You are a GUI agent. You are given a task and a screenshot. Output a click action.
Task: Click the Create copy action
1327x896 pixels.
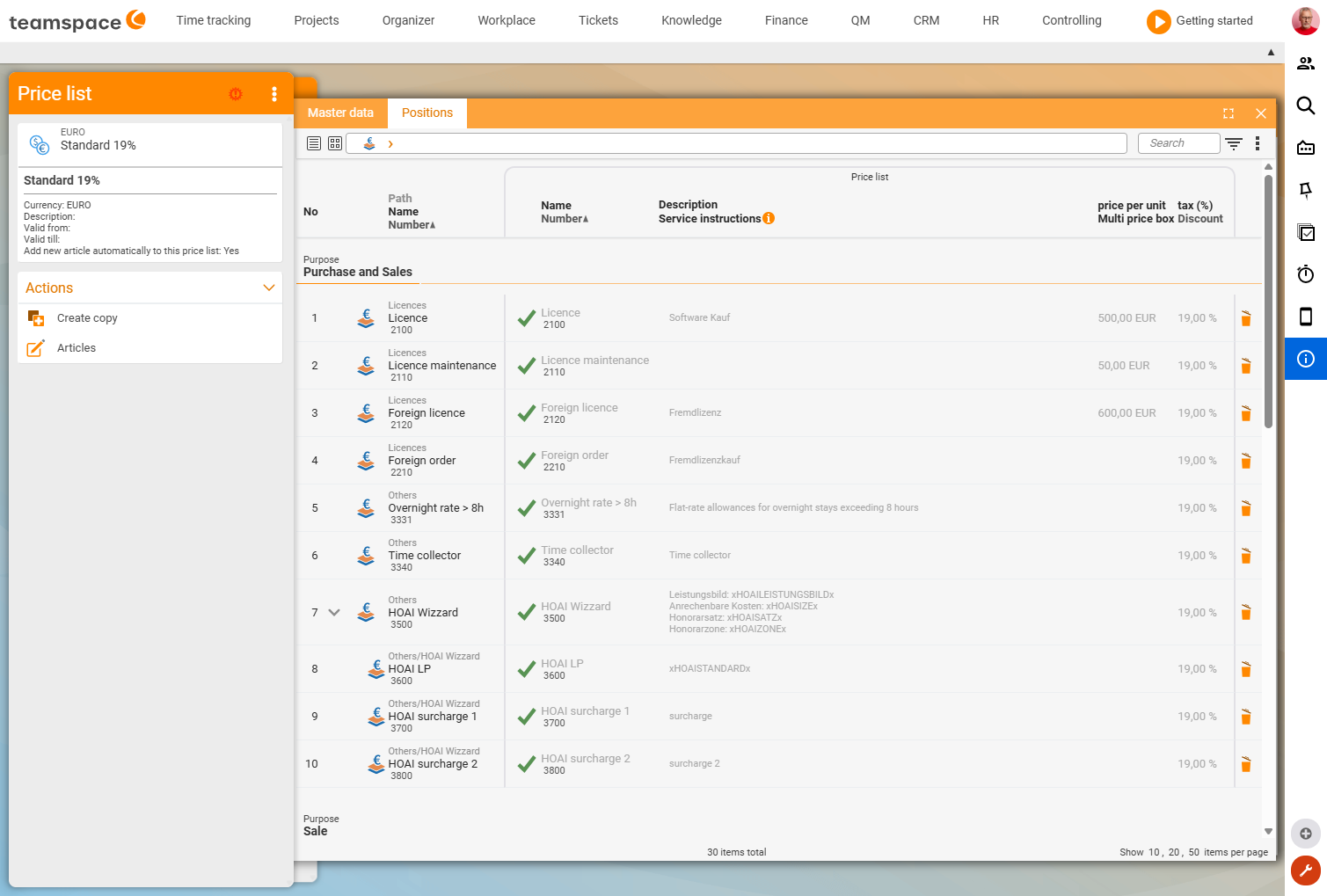pyautogui.click(x=87, y=318)
